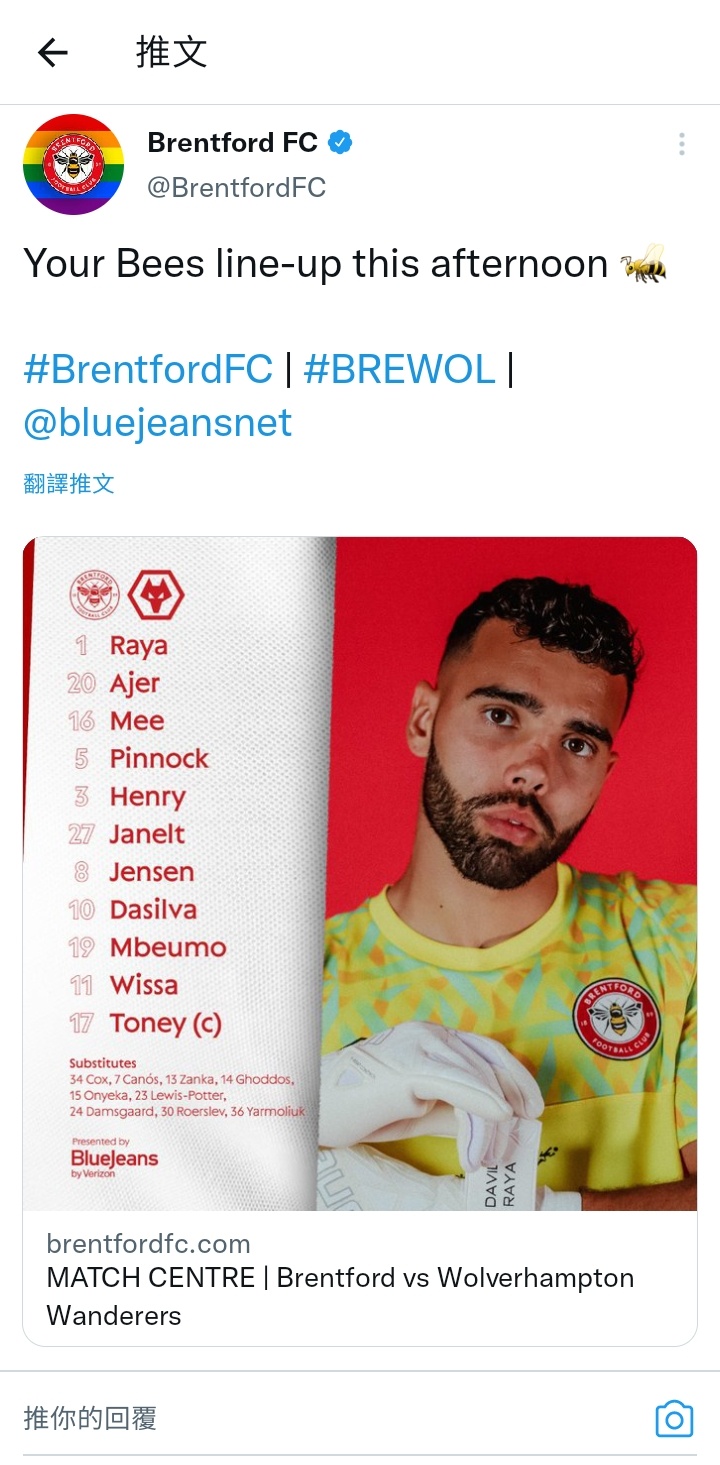The image size is (720, 1465).
Task: Tap the back arrow icon
Action: click(53, 52)
